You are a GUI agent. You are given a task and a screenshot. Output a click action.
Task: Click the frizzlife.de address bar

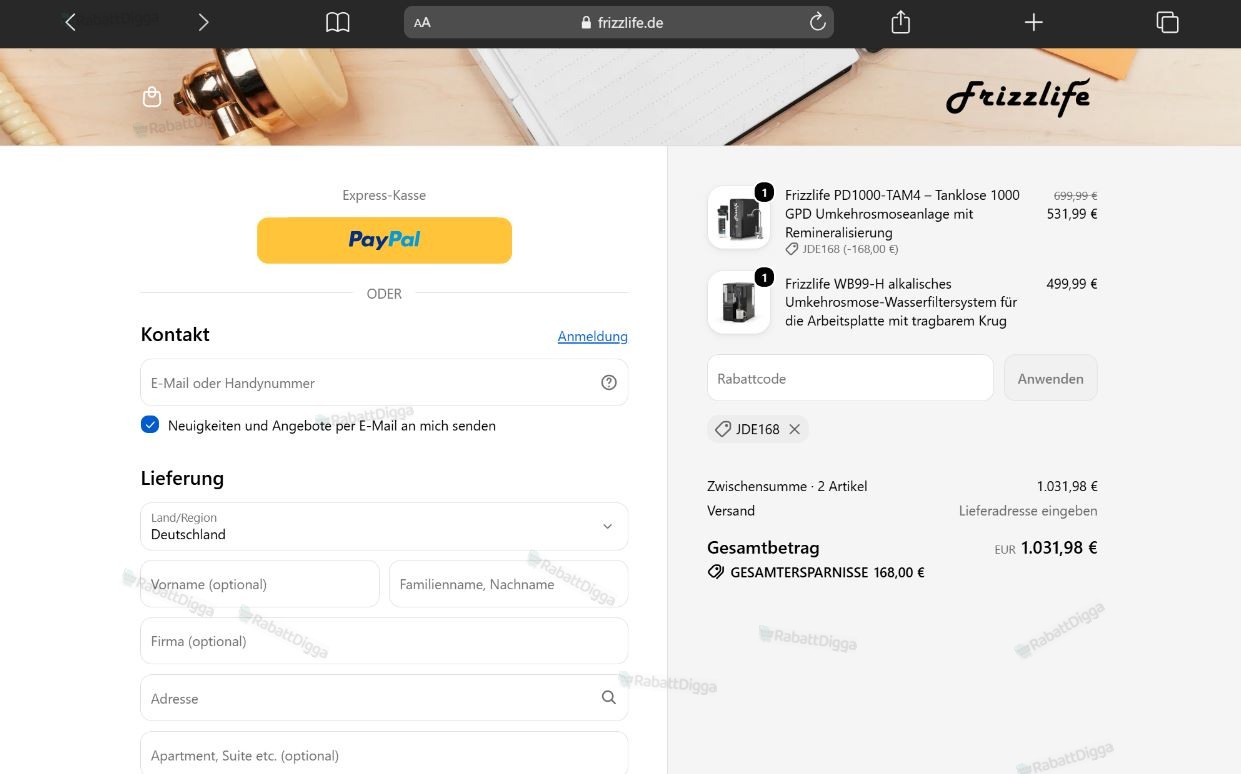point(619,22)
